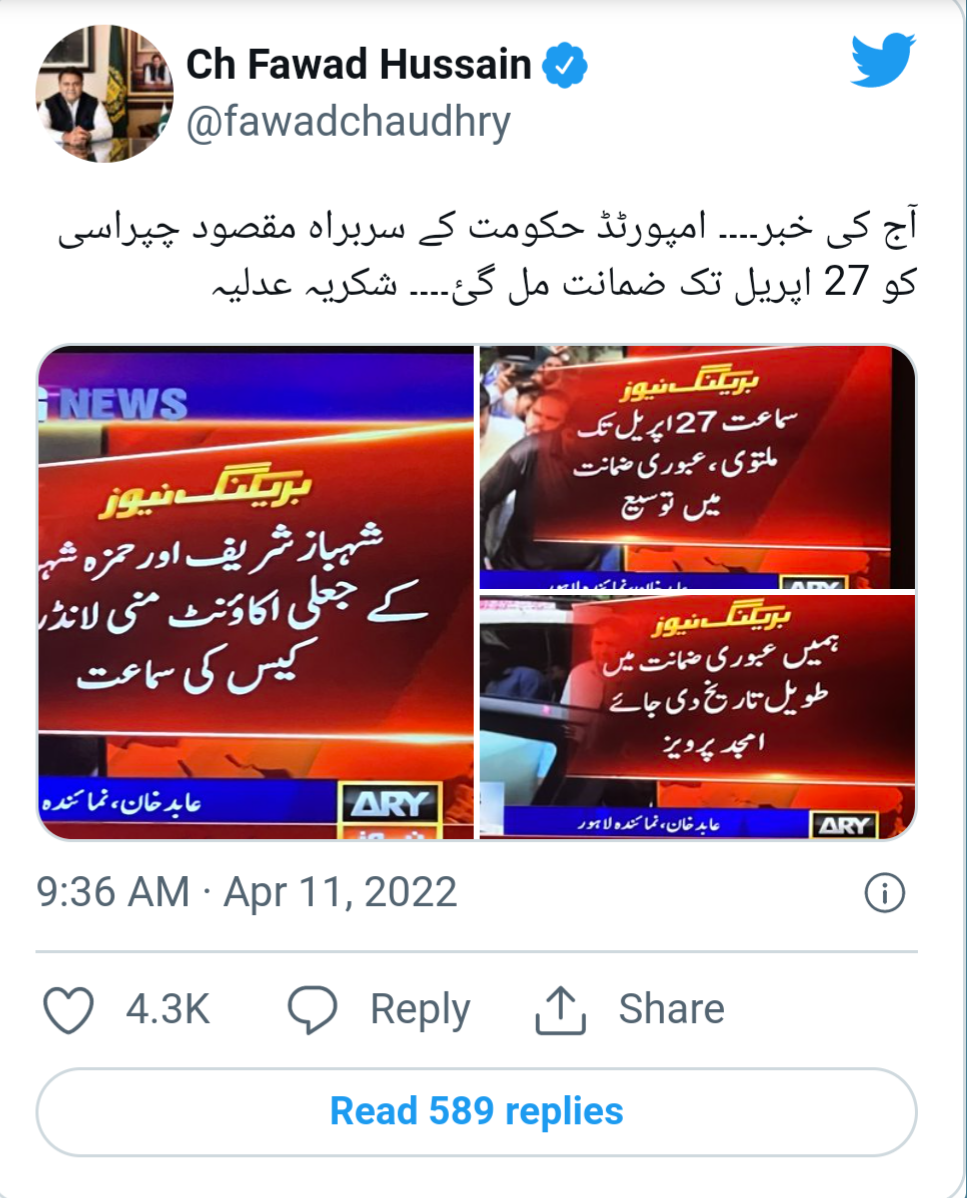
Task: Like the tweet with heart icon
Action: coord(68,1009)
